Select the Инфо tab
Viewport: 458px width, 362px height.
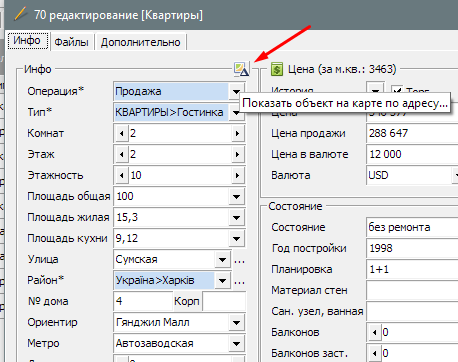27,41
